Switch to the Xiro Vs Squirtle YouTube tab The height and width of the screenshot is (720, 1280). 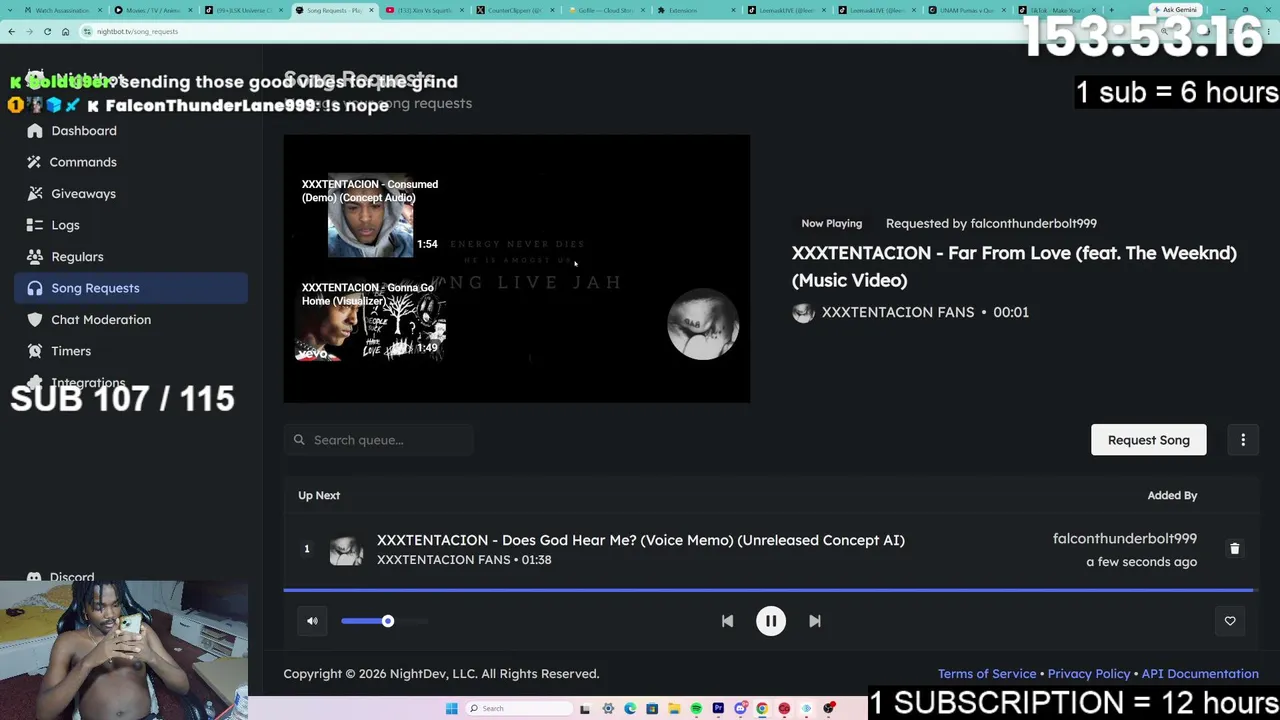[423, 10]
